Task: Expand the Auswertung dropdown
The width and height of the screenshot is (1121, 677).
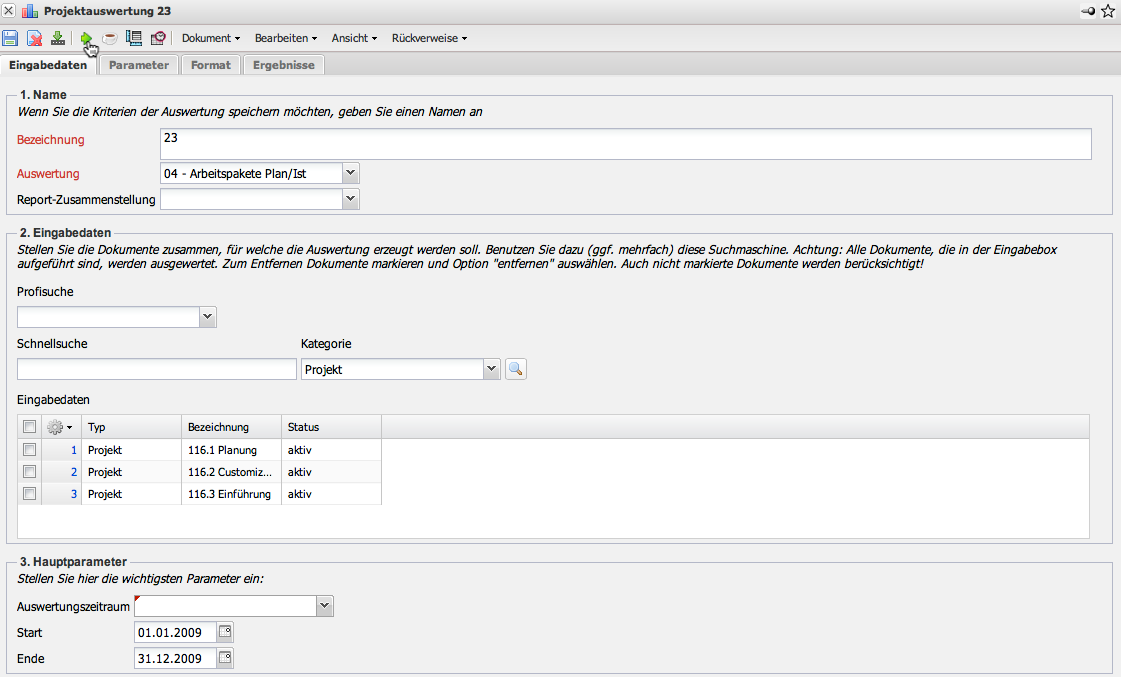Action: 349,173
